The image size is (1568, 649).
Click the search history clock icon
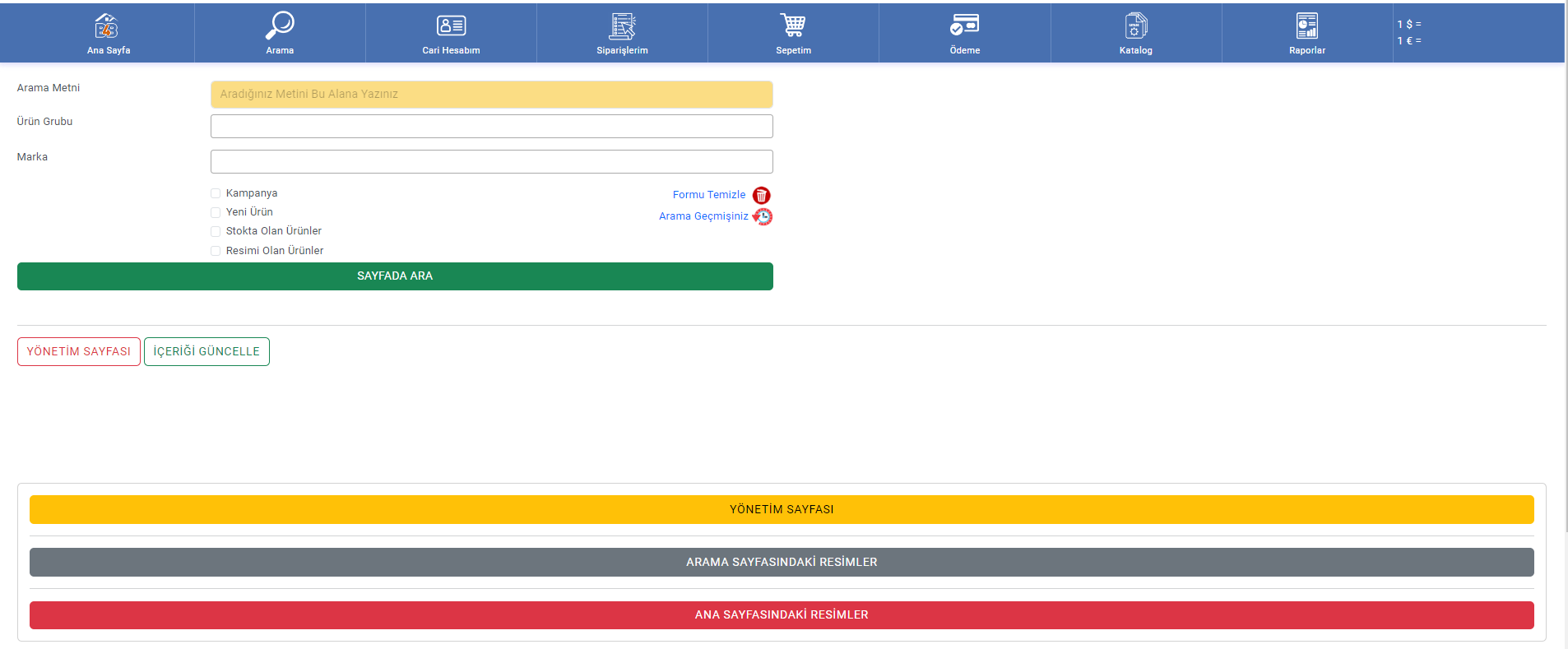[x=763, y=216]
